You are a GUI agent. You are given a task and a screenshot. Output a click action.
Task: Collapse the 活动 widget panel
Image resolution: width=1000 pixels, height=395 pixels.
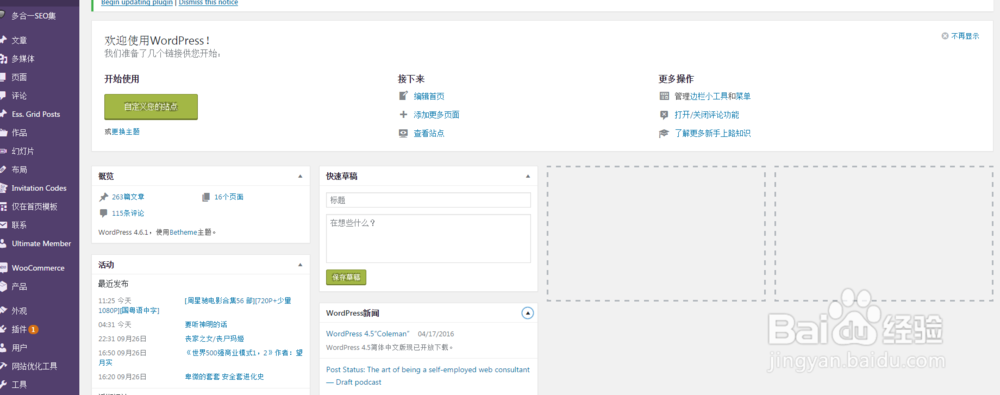coord(300,264)
